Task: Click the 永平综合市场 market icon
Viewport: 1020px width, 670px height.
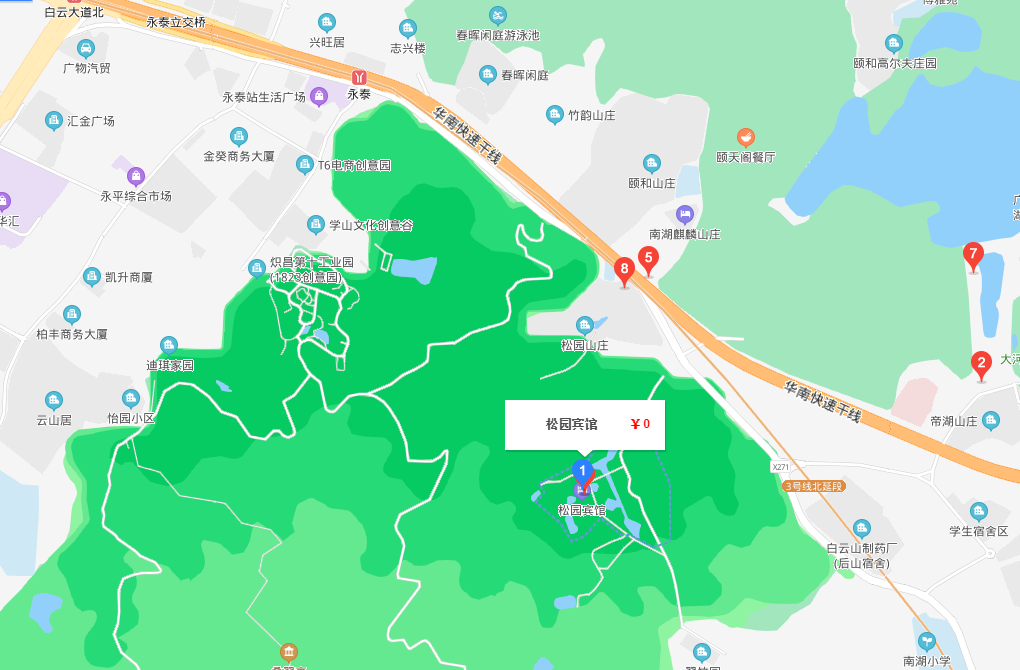Action: (135, 176)
